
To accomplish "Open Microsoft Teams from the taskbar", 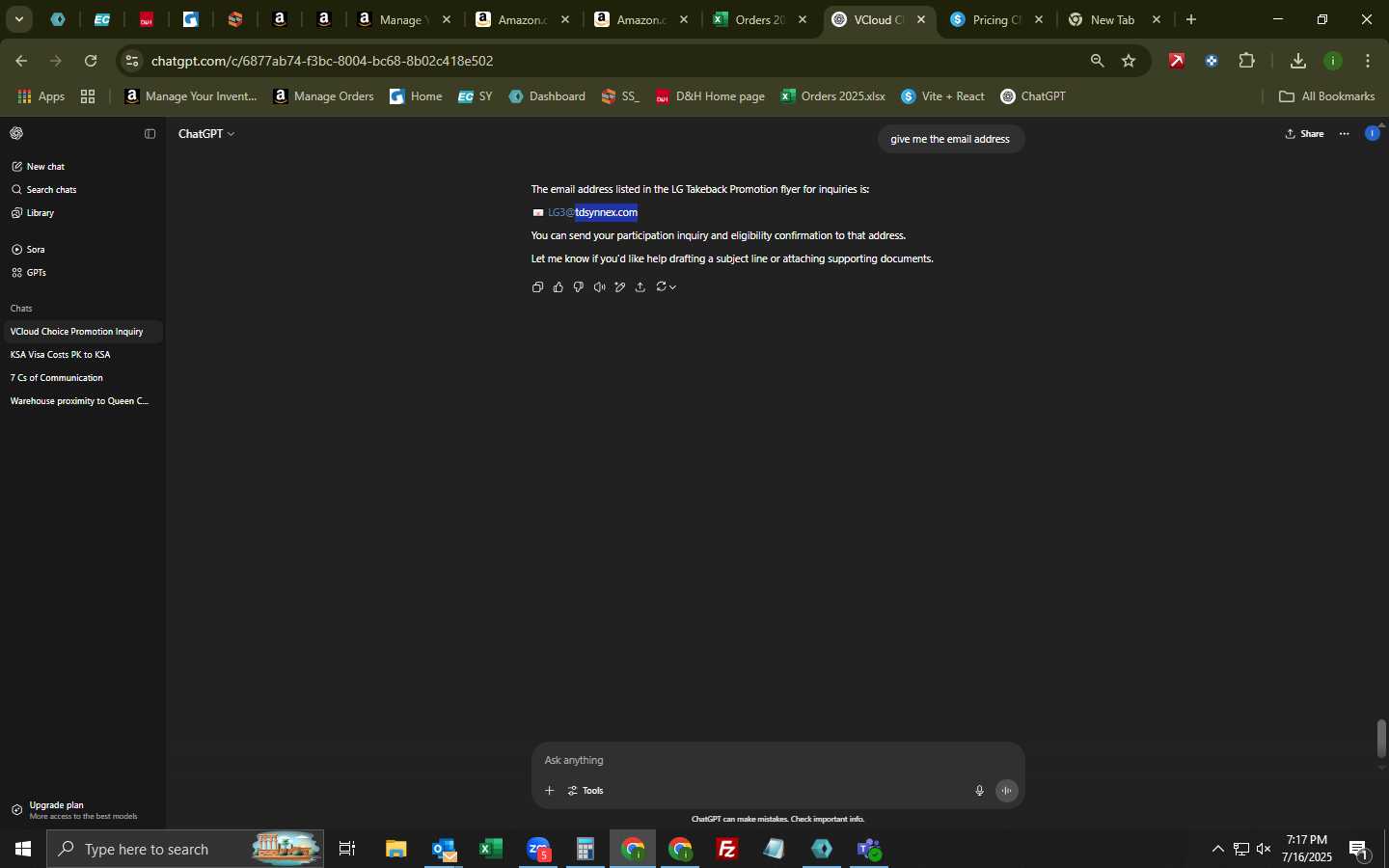I will click(869, 850).
